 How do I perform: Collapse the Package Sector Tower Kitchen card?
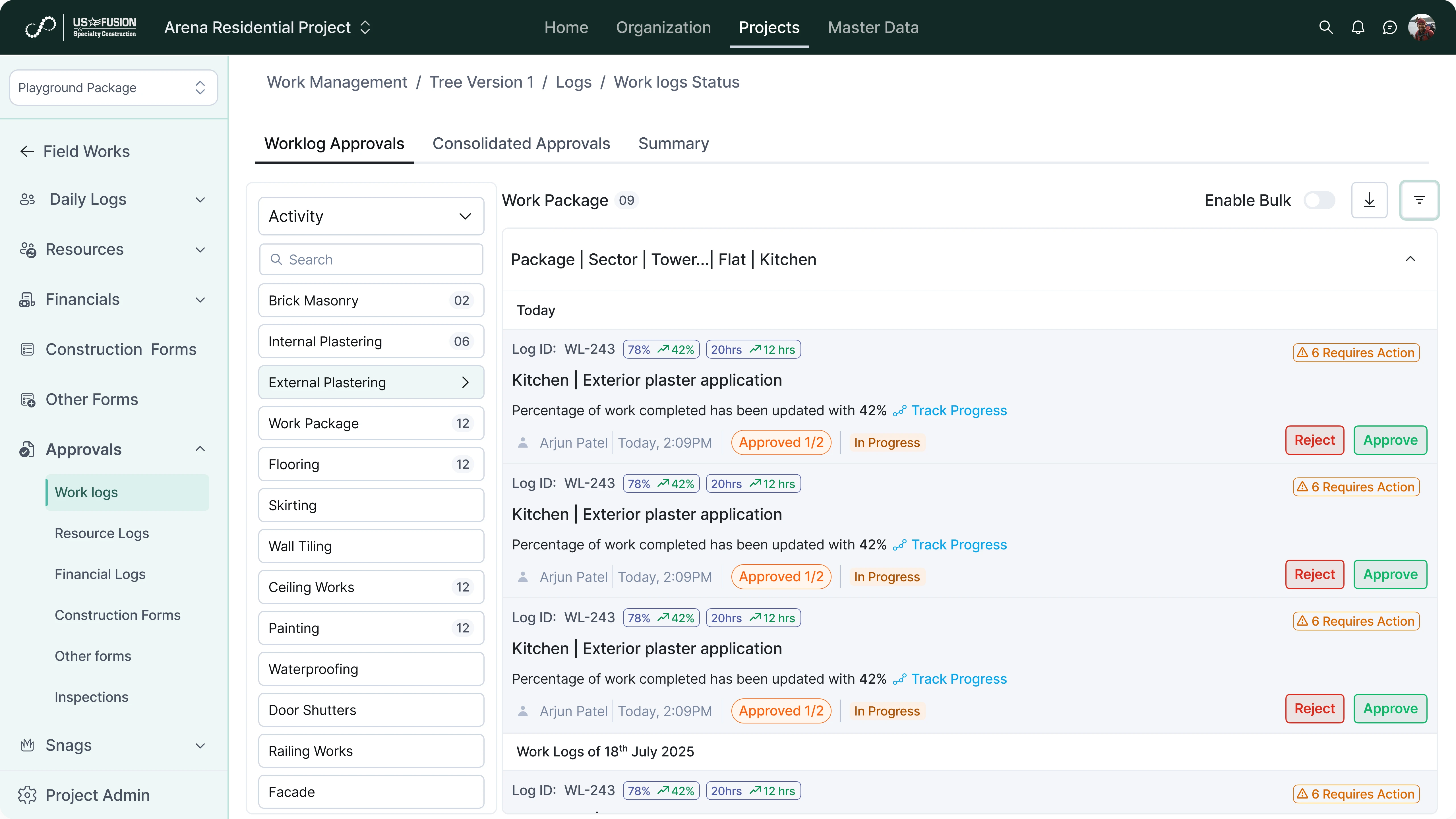coord(1411,259)
